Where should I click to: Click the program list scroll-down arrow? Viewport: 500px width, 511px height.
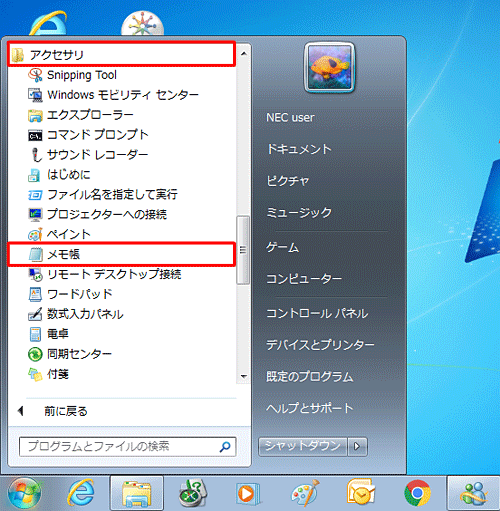pyautogui.click(x=244, y=377)
